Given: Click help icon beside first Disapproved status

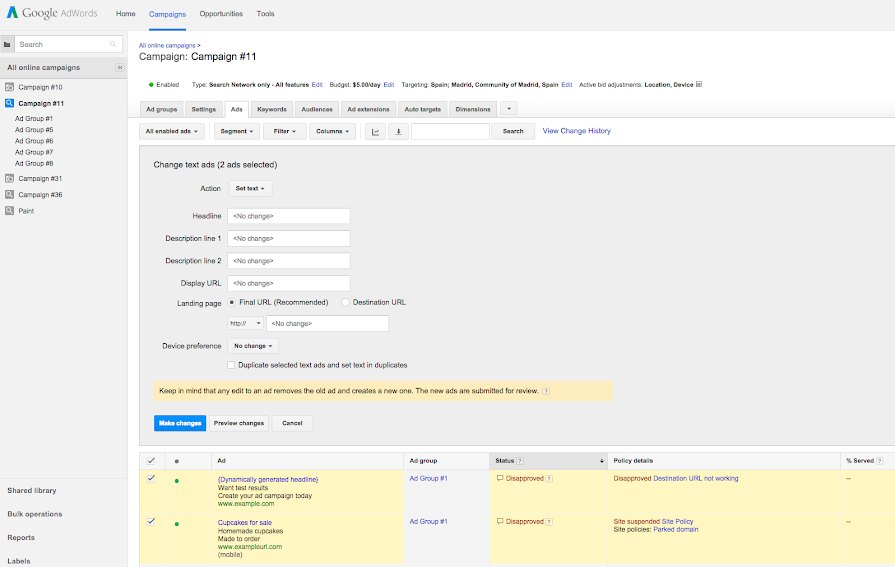Looking at the screenshot, I should 549,479.
